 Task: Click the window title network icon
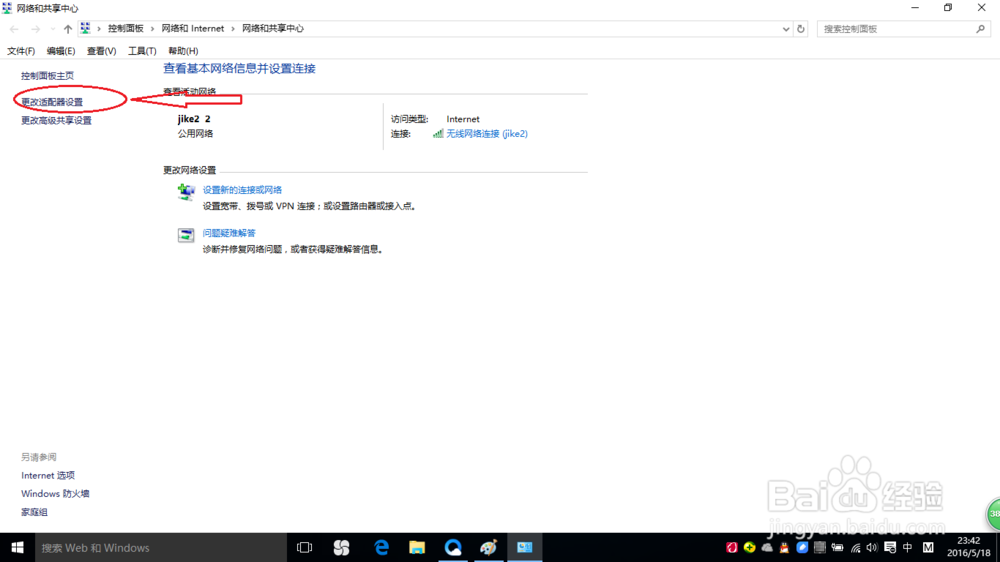click(7, 8)
